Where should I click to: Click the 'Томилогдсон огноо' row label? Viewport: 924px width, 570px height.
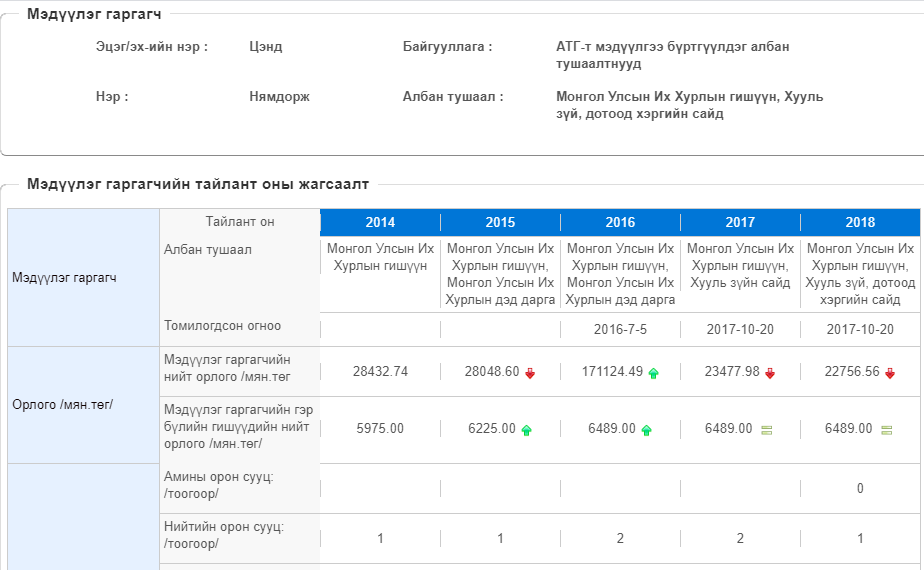click(222, 325)
